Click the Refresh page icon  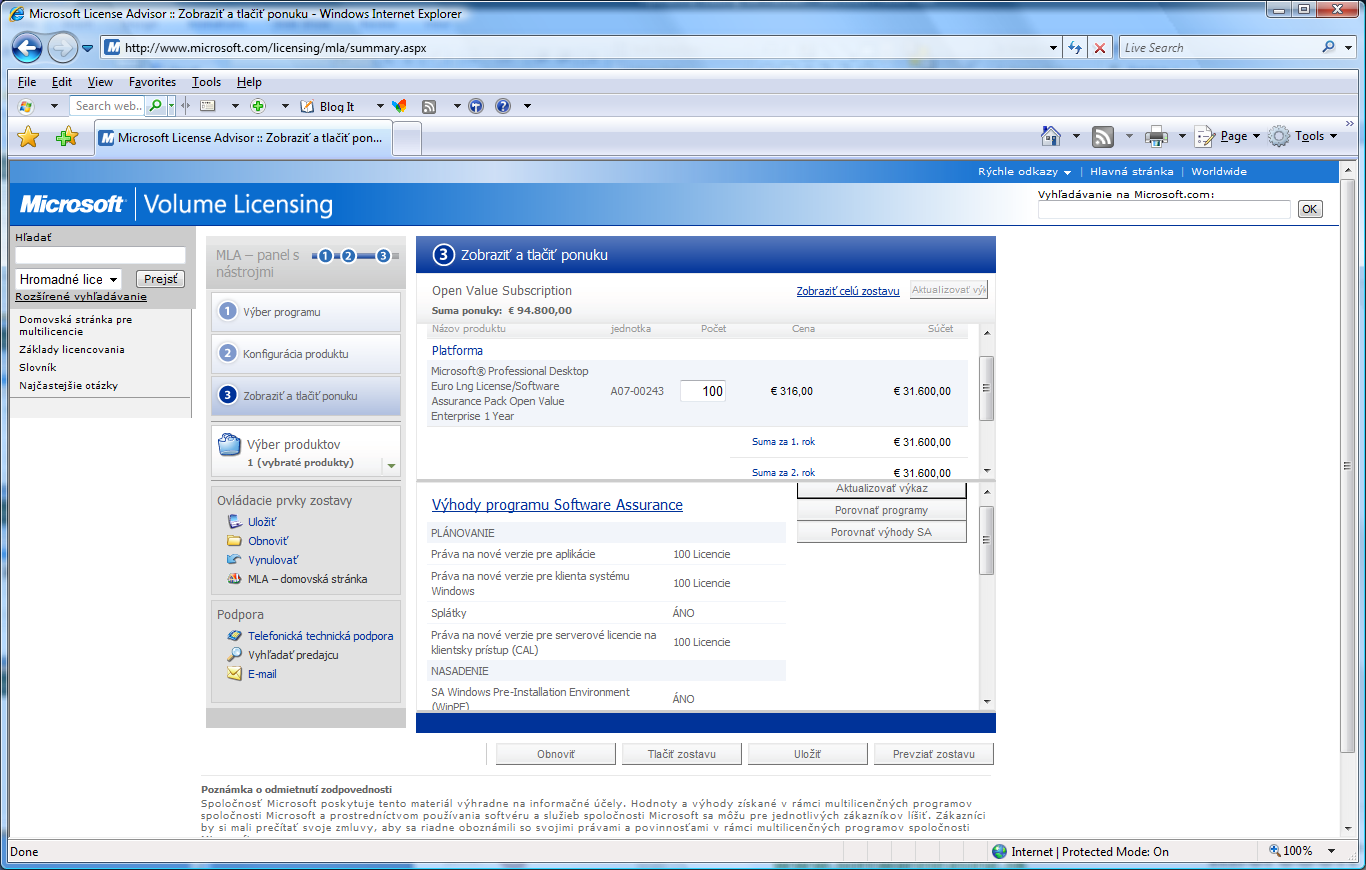1075,48
